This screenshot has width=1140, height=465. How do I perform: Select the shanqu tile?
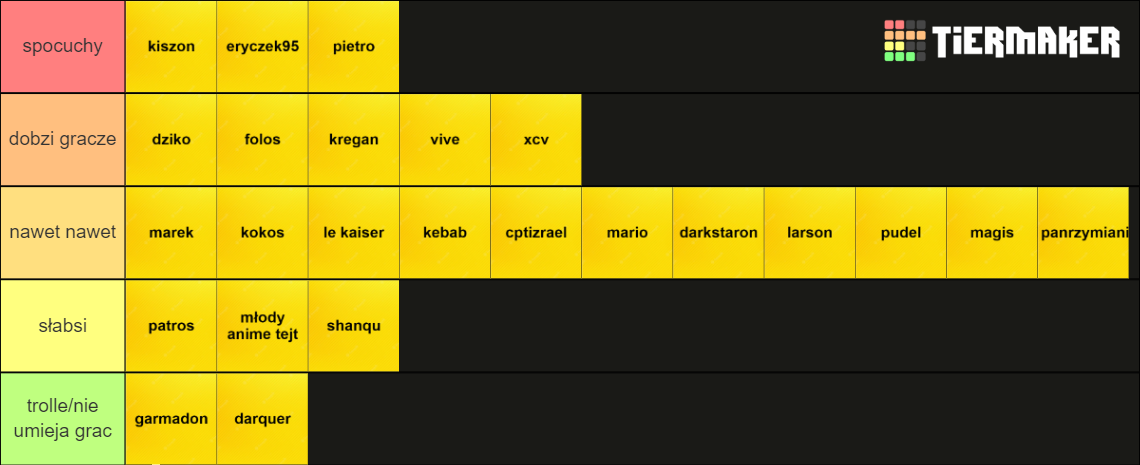(x=353, y=326)
